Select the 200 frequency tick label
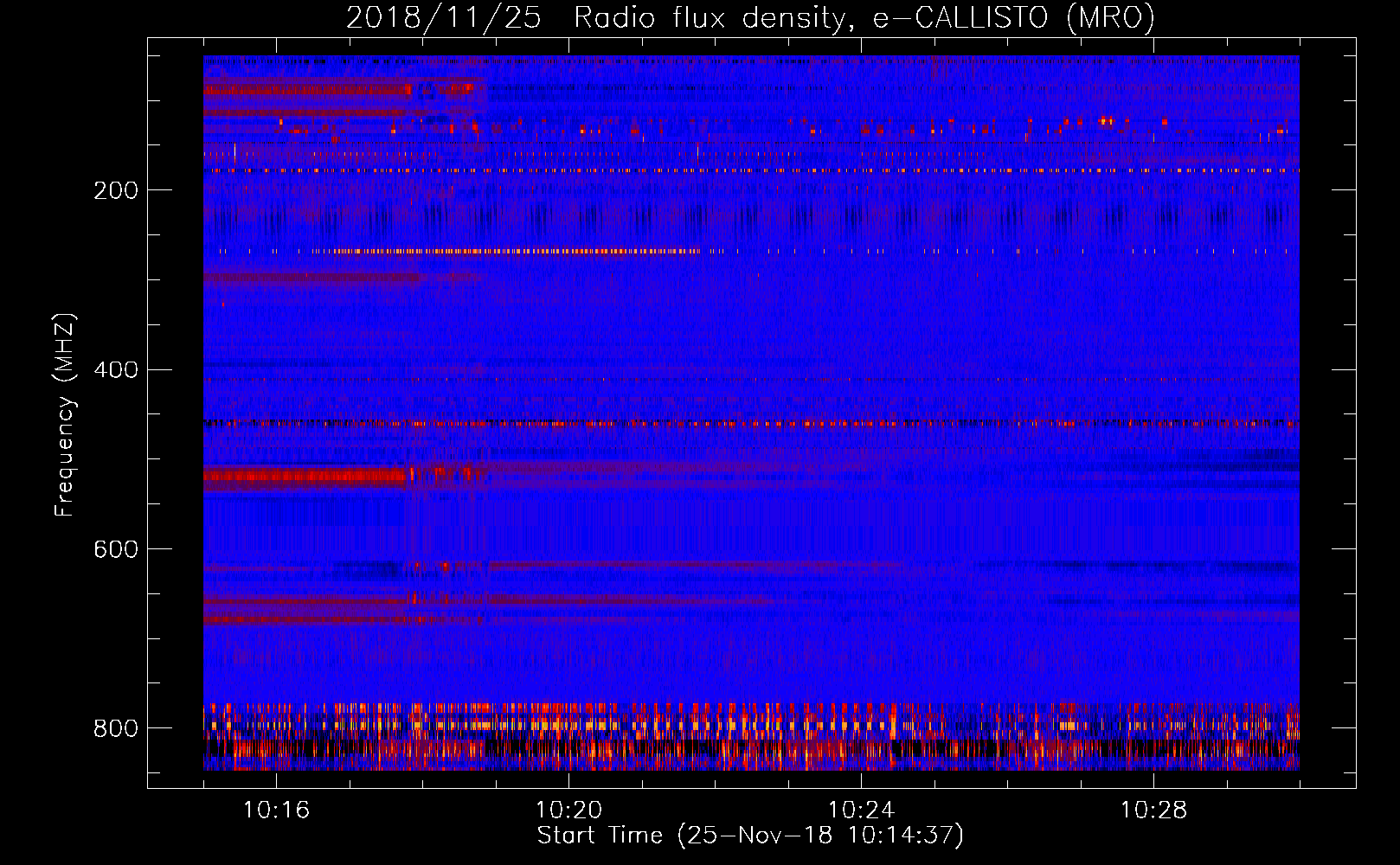Image resolution: width=1400 pixels, height=865 pixels. pos(116,190)
